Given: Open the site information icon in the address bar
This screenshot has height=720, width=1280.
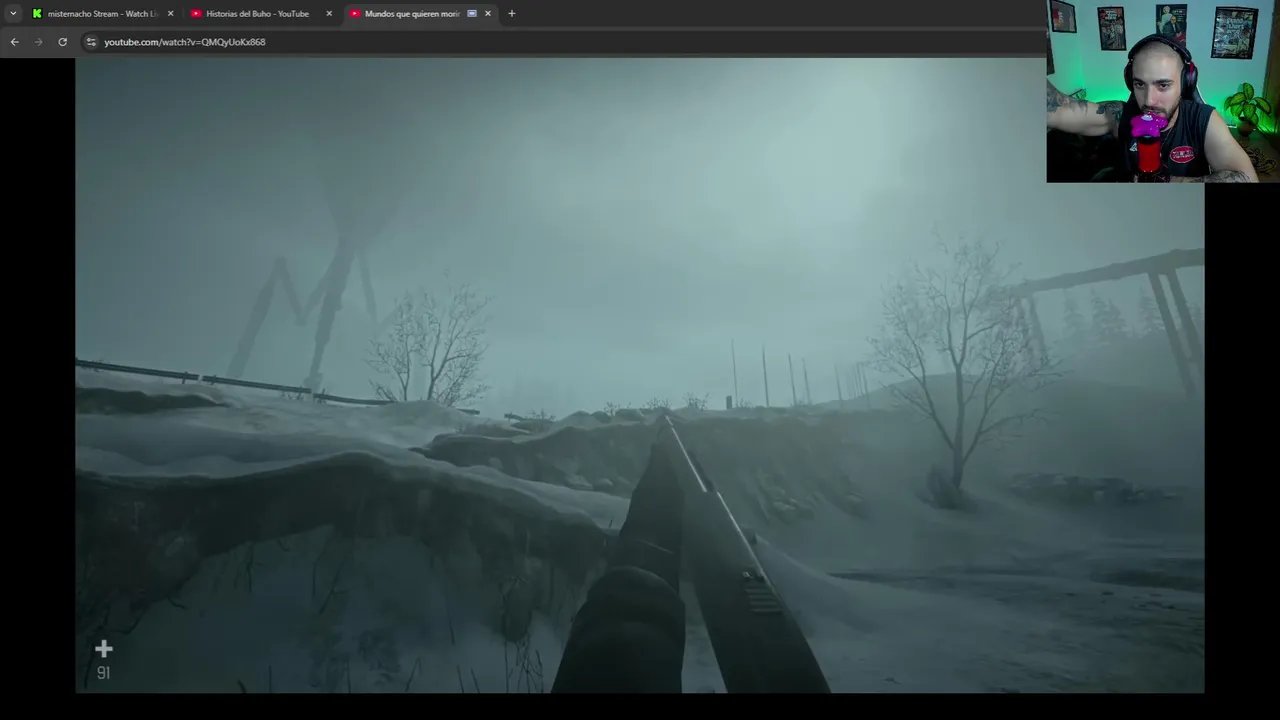Looking at the screenshot, I should (x=91, y=42).
